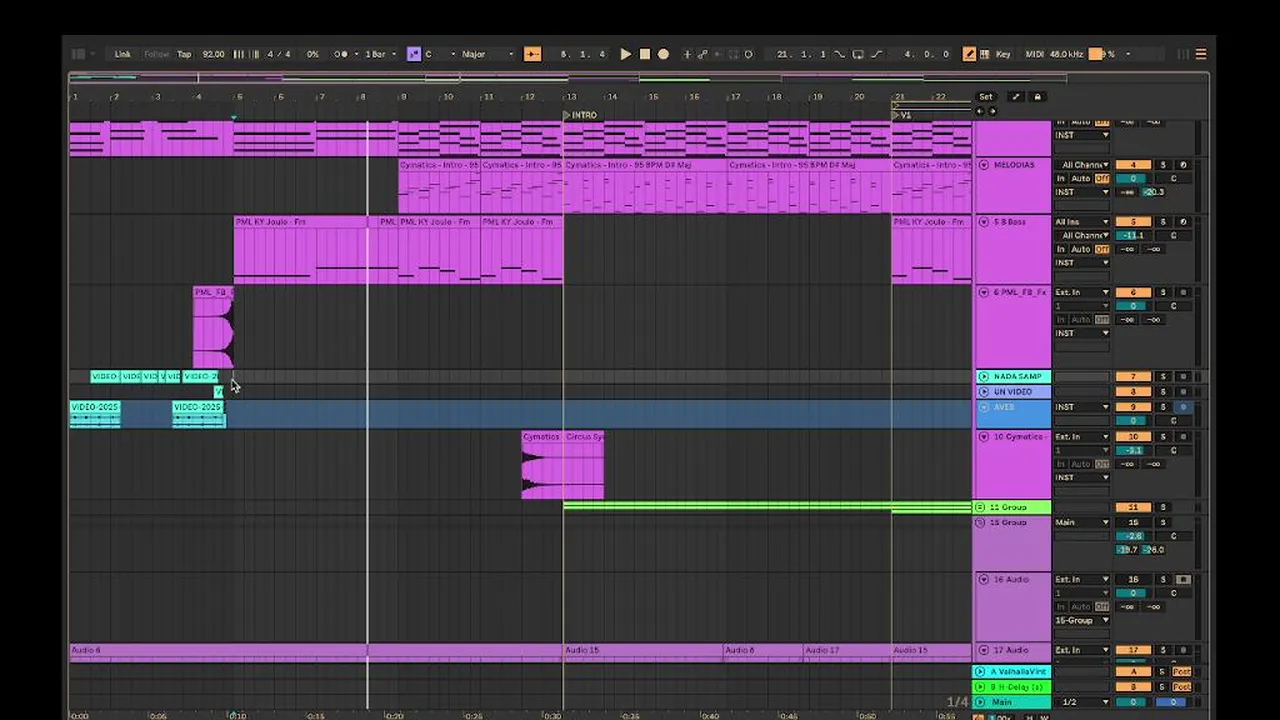The image size is (1280, 720).
Task: Click the MIDI overdub plus icon
Action: [x=687, y=54]
